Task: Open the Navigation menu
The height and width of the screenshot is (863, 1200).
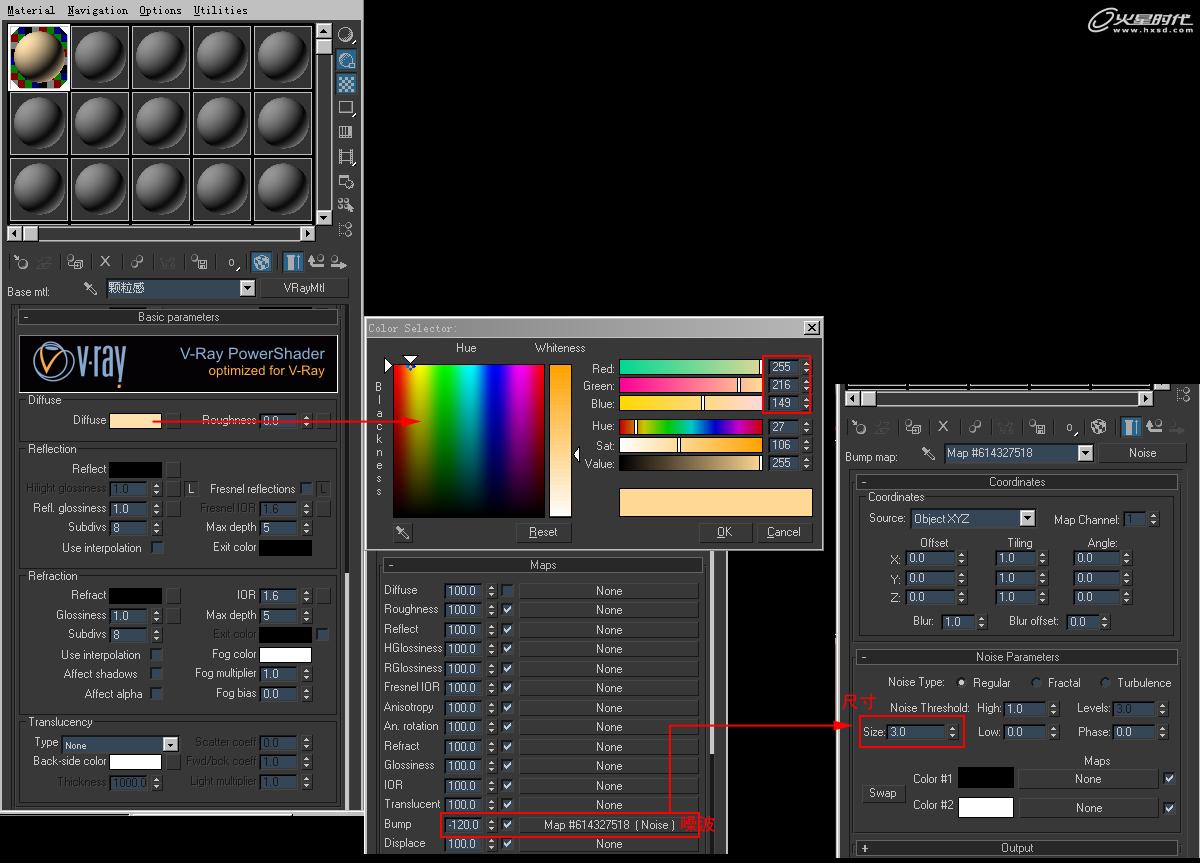Action: point(98,10)
